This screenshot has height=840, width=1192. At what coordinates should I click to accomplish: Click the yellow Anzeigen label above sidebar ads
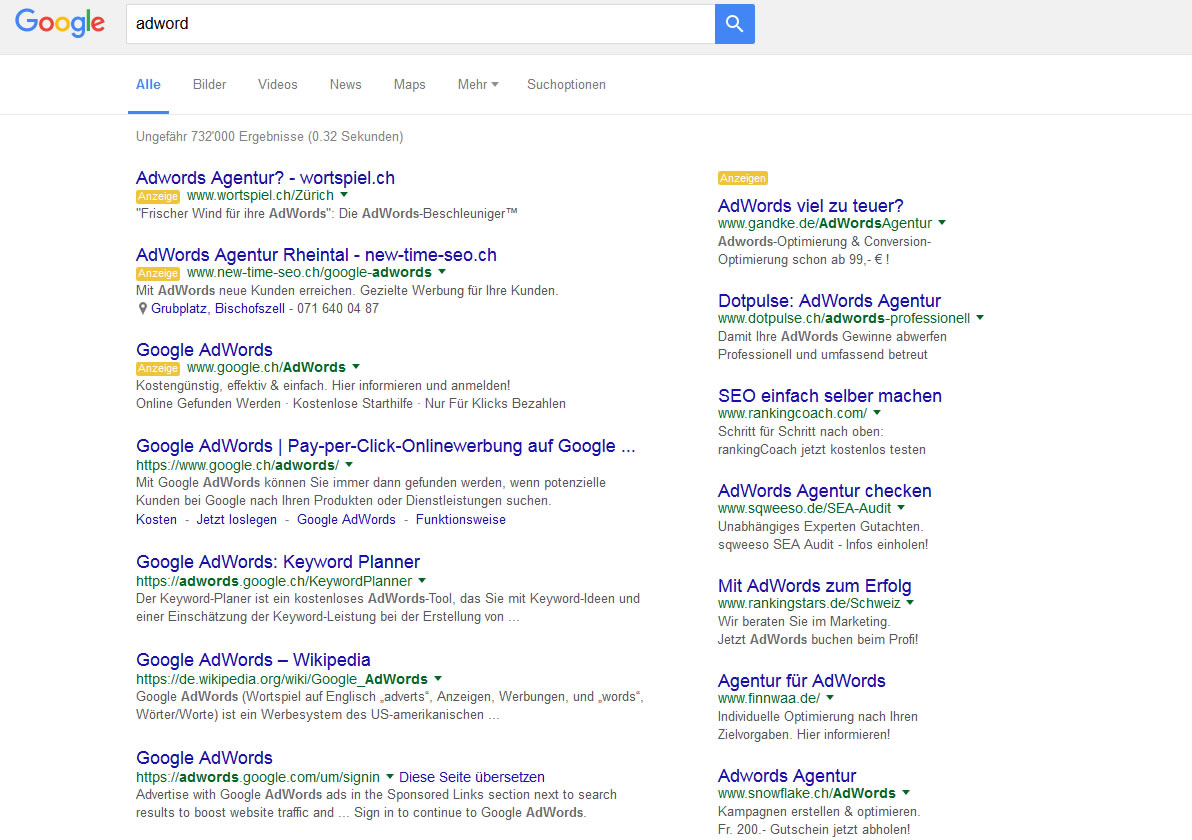coord(743,178)
